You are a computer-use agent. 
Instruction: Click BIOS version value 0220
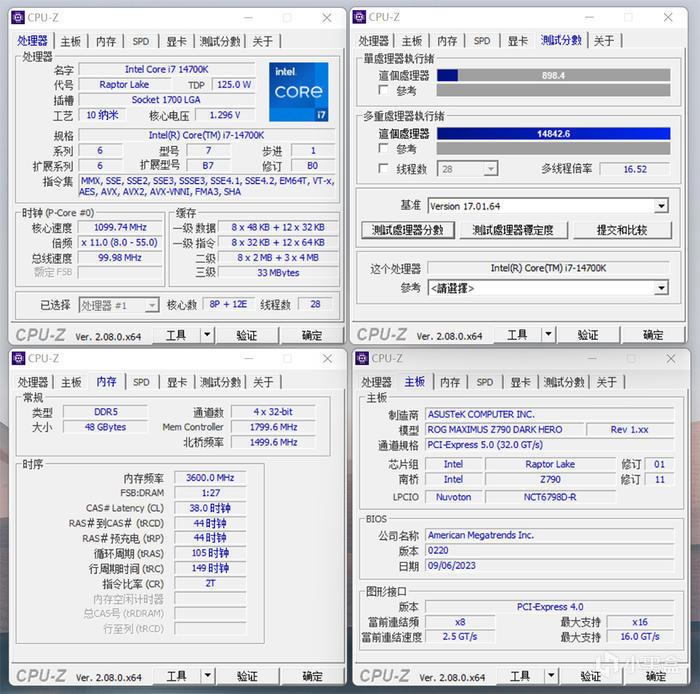tap(550, 550)
